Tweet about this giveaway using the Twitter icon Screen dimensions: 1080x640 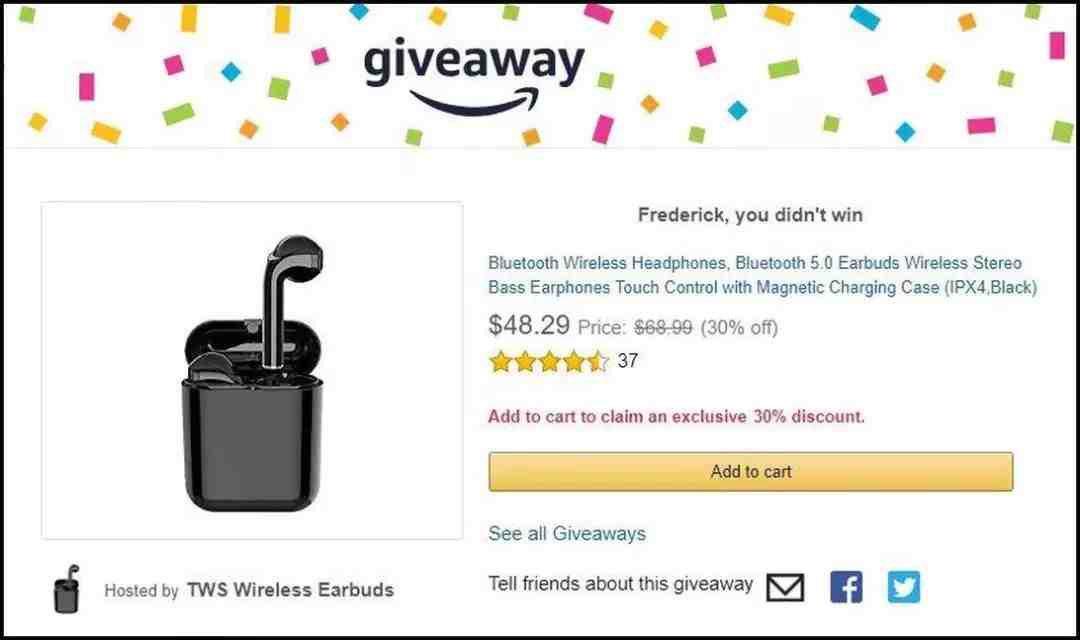(x=904, y=588)
